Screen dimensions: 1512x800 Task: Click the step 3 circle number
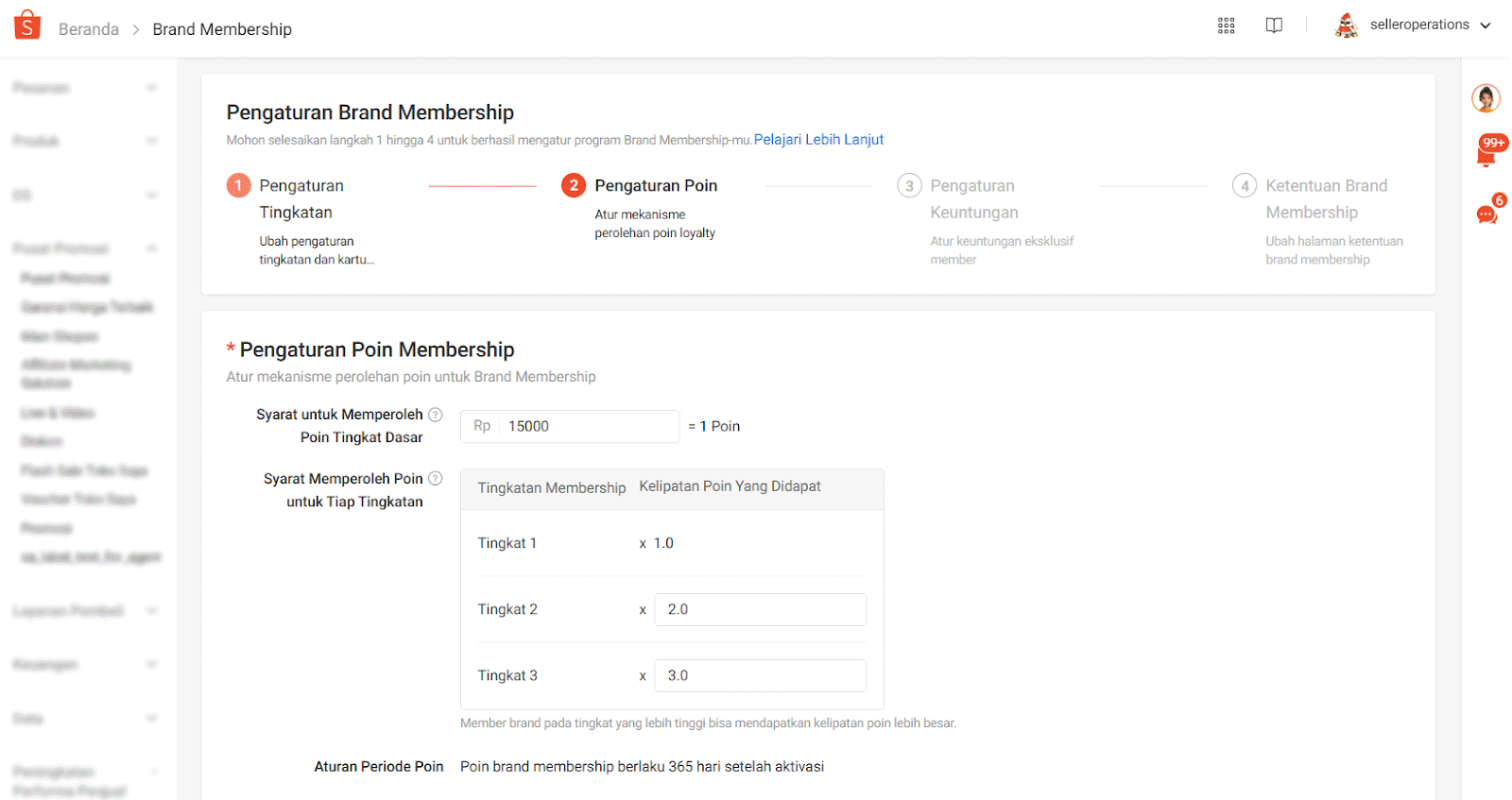click(x=909, y=186)
